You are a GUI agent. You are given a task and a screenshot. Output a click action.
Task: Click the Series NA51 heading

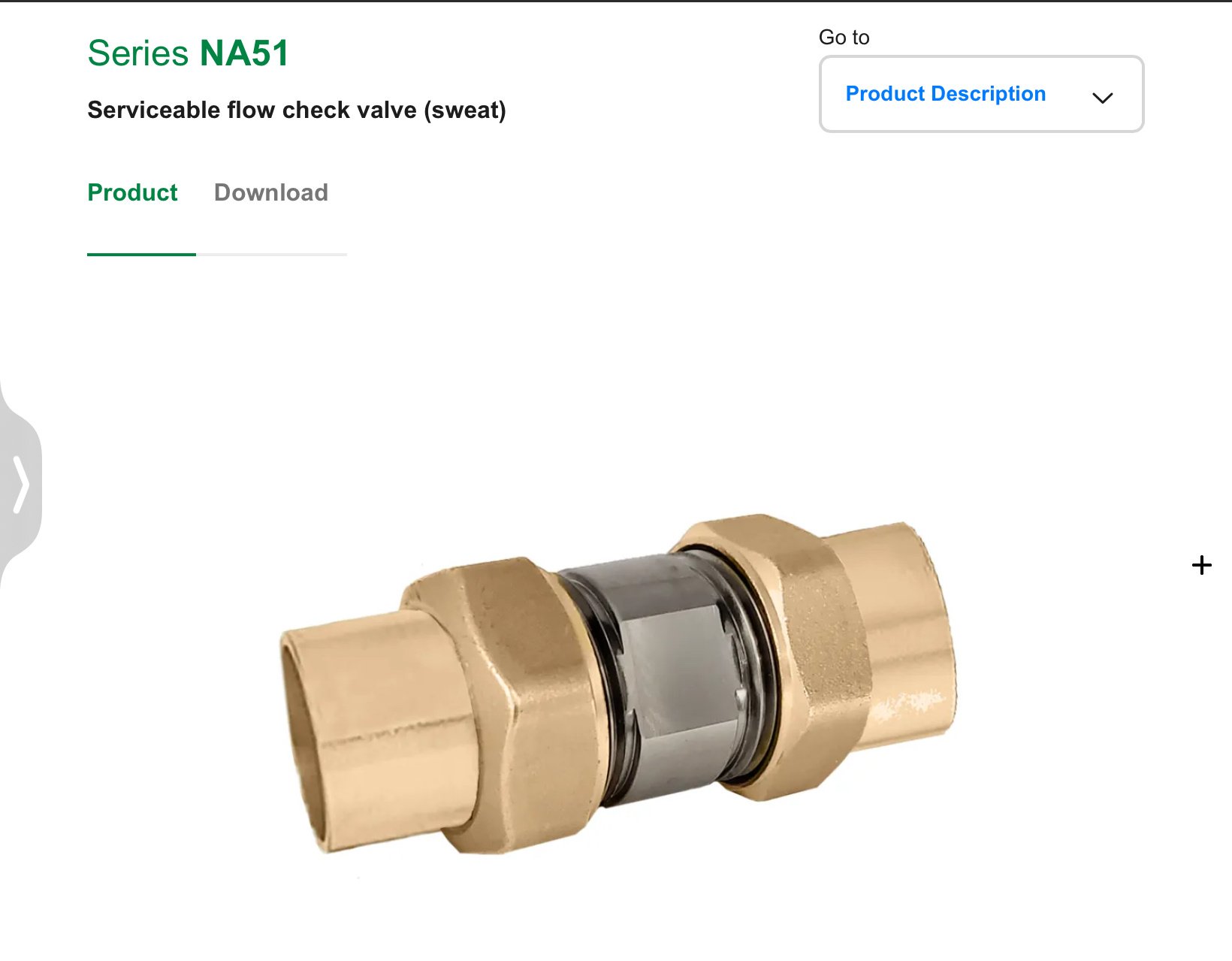(188, 53)
